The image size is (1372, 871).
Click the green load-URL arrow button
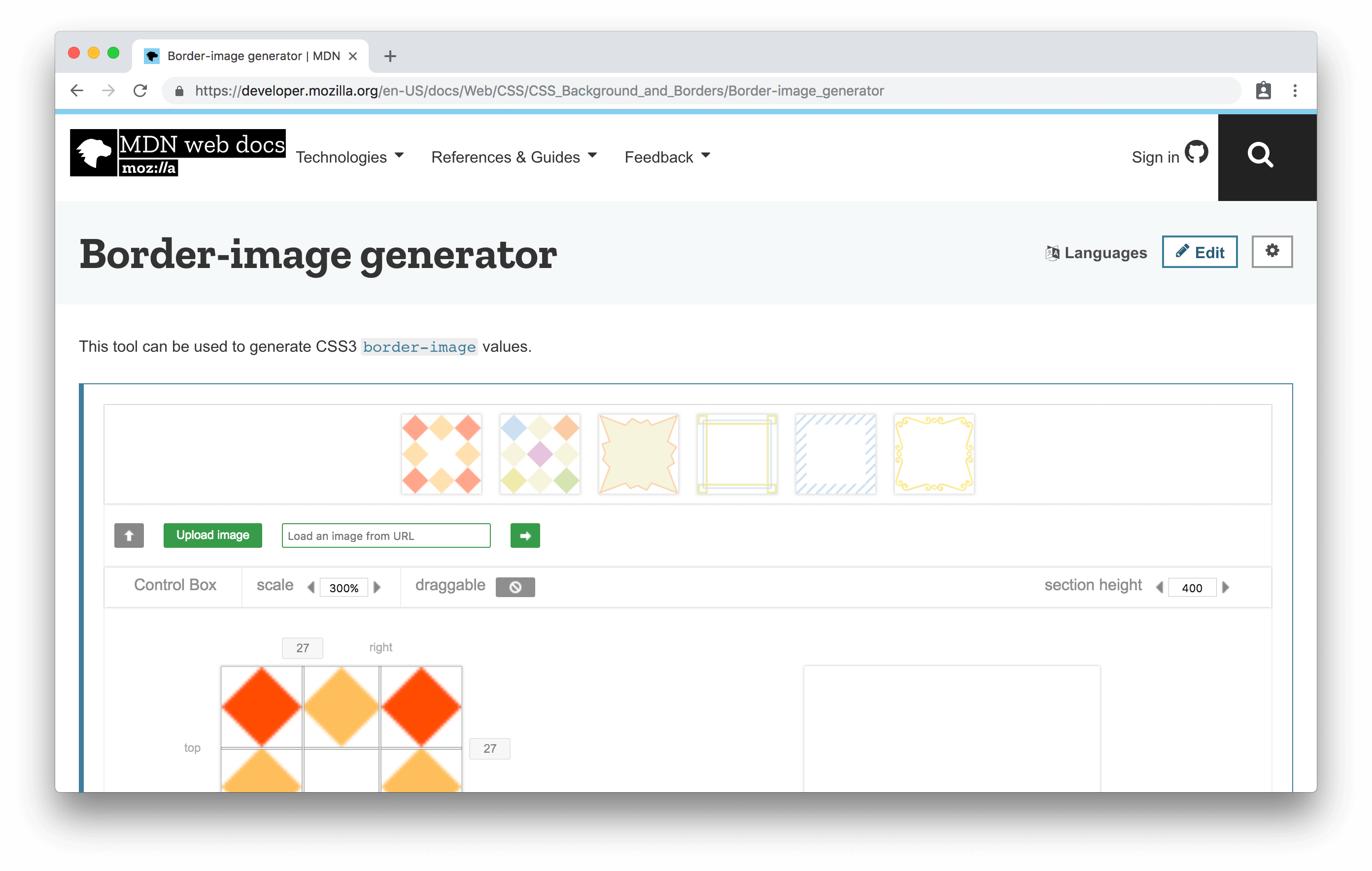click(x=525, y=536)
